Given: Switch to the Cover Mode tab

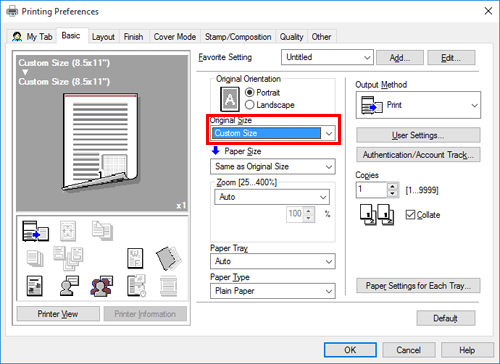Looking at the screenshot, I should (175, 37).
